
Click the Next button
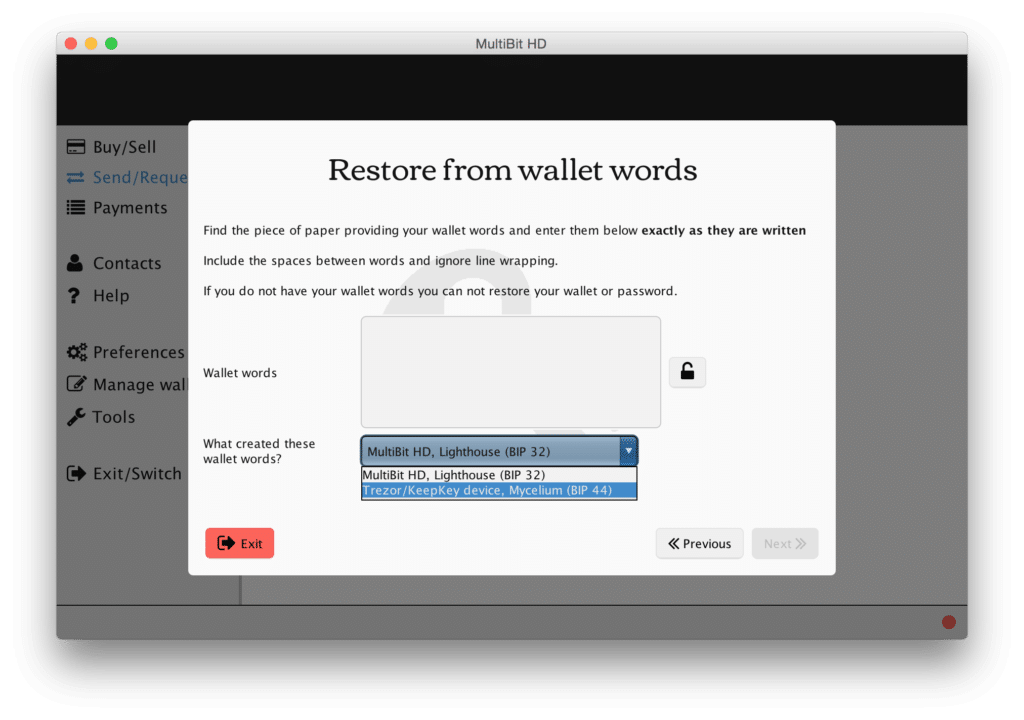pos(785,543)
